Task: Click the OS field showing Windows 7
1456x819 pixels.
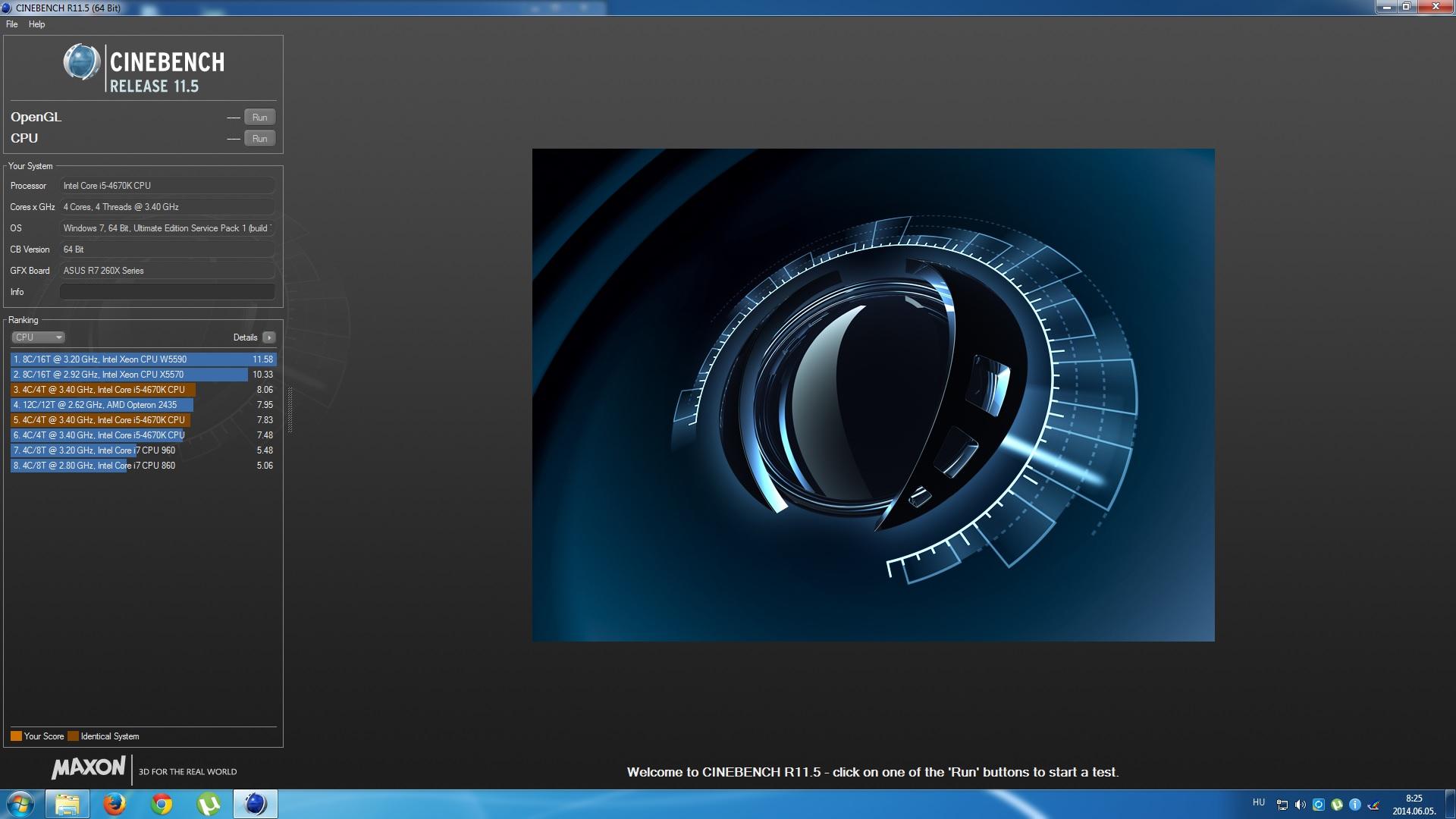Action: [167, 228]
